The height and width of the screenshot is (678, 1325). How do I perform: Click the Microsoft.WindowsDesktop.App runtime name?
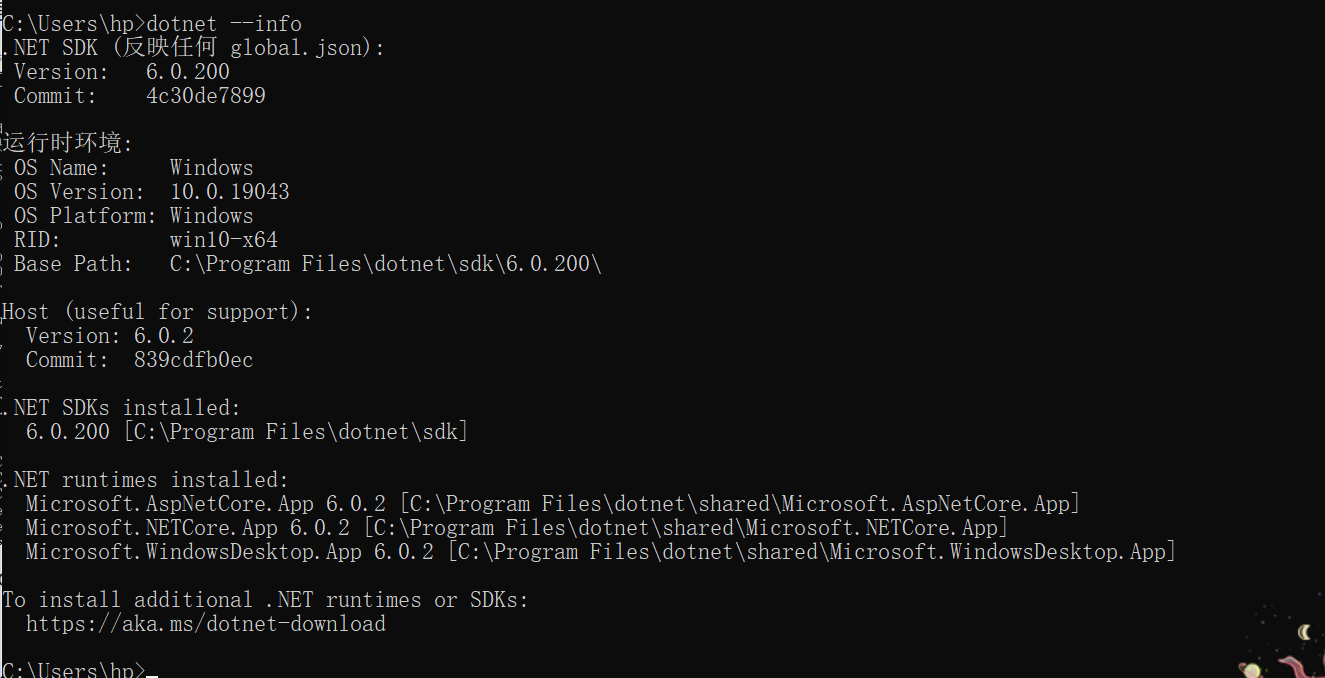pos(193,552)
